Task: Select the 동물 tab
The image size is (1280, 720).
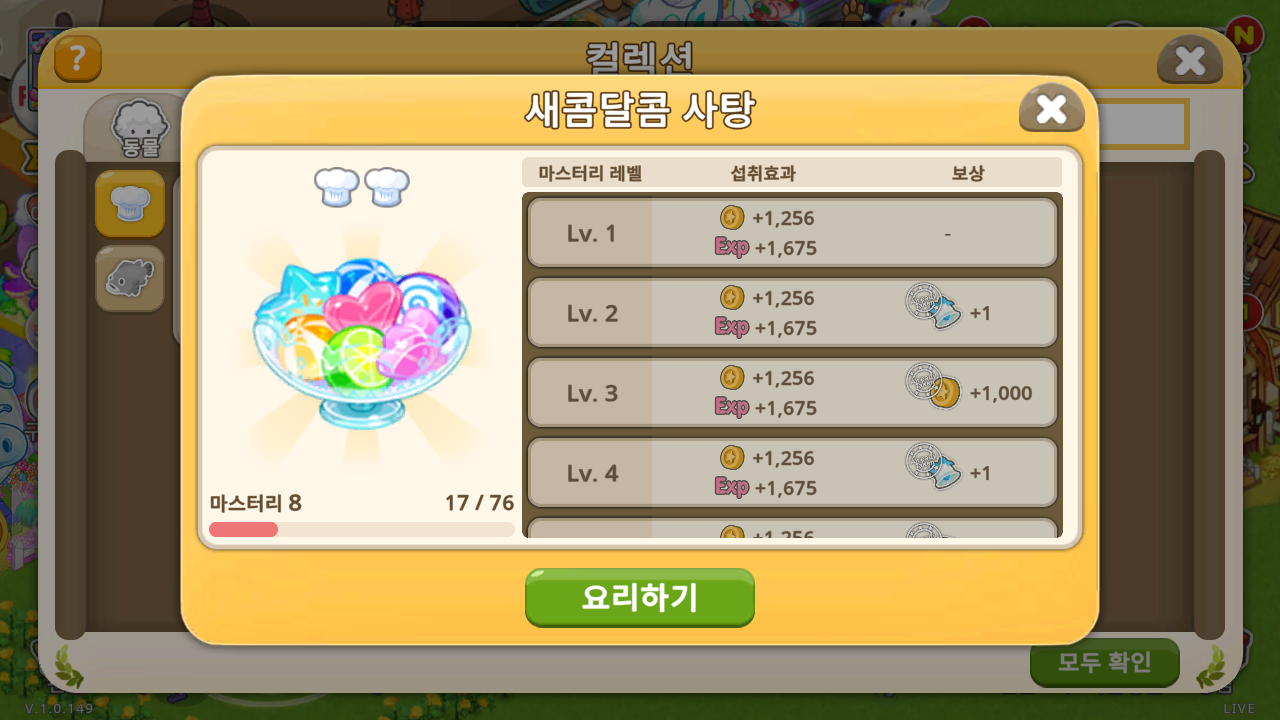Action: click(140, 130)
